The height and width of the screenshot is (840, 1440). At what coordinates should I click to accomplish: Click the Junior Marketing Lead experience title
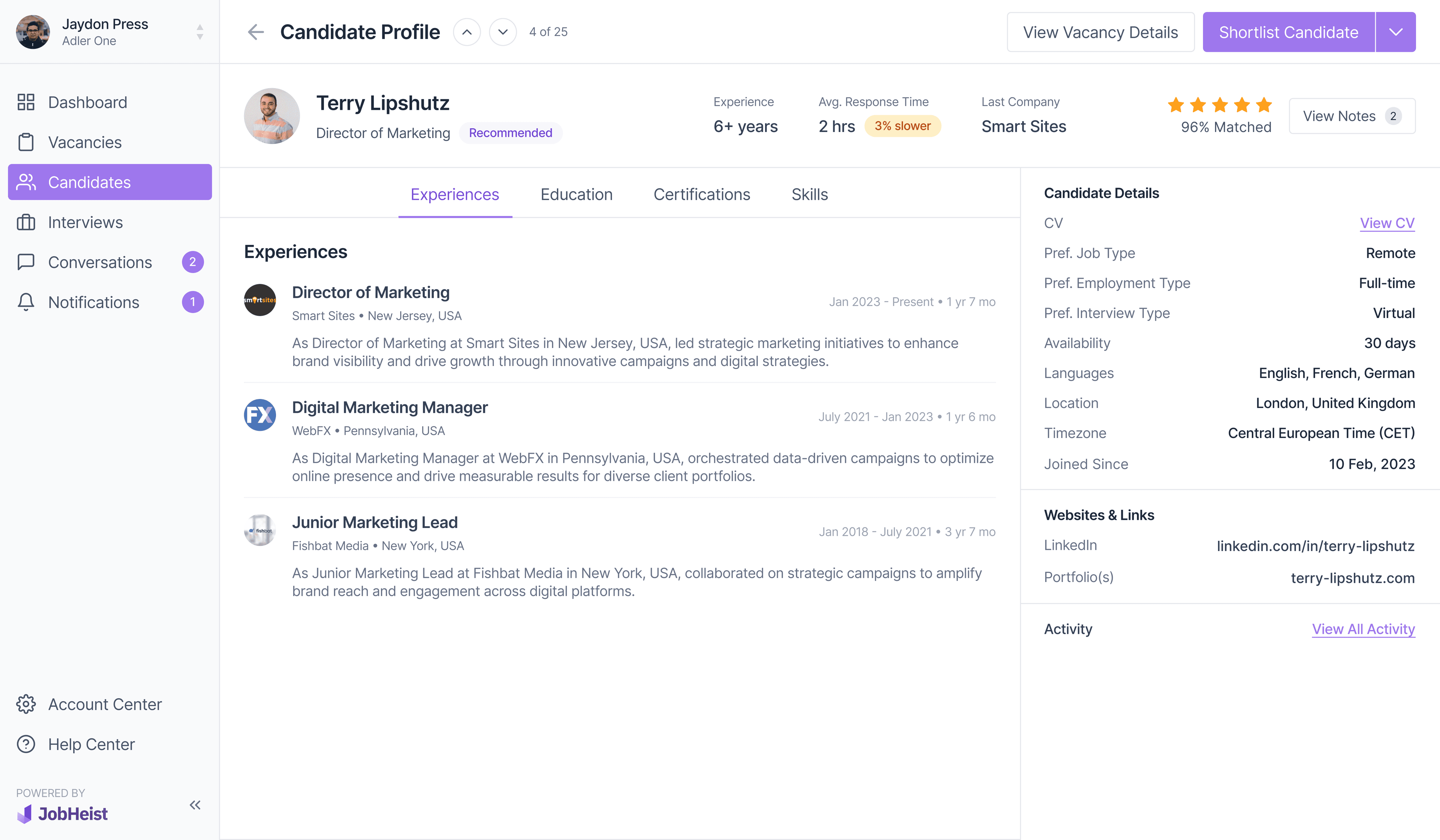coord(375,522)
